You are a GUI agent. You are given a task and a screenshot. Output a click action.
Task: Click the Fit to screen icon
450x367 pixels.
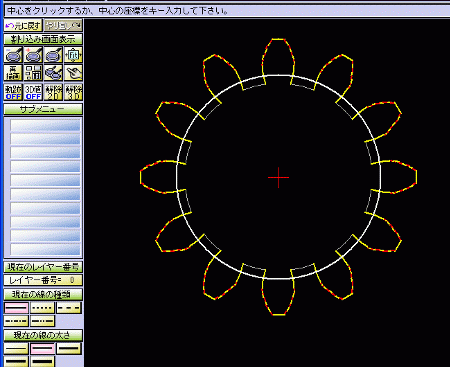pos(73,55)
